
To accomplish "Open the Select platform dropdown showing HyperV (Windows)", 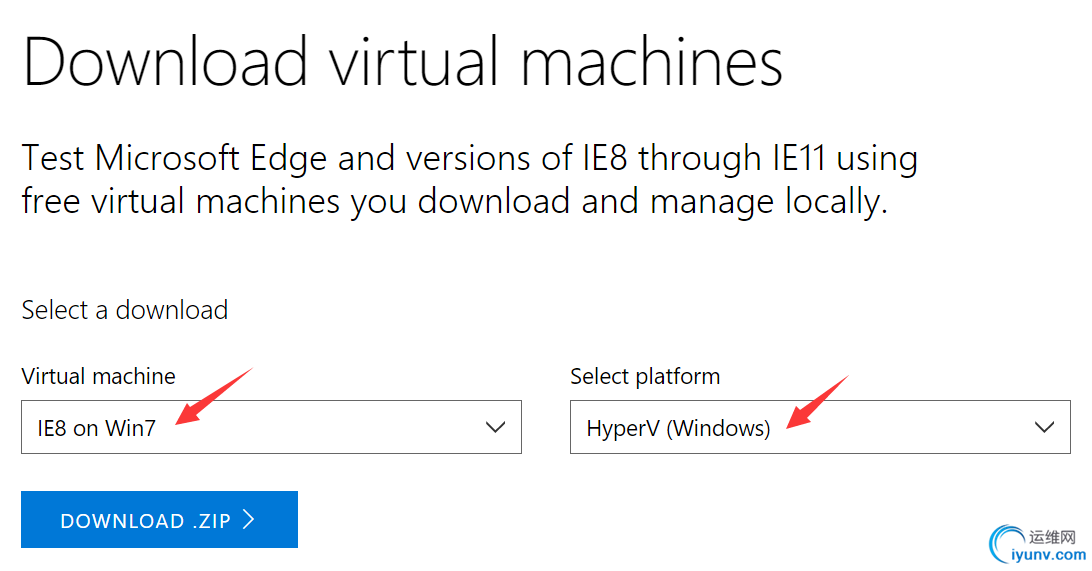I will [x=820, y=427].
